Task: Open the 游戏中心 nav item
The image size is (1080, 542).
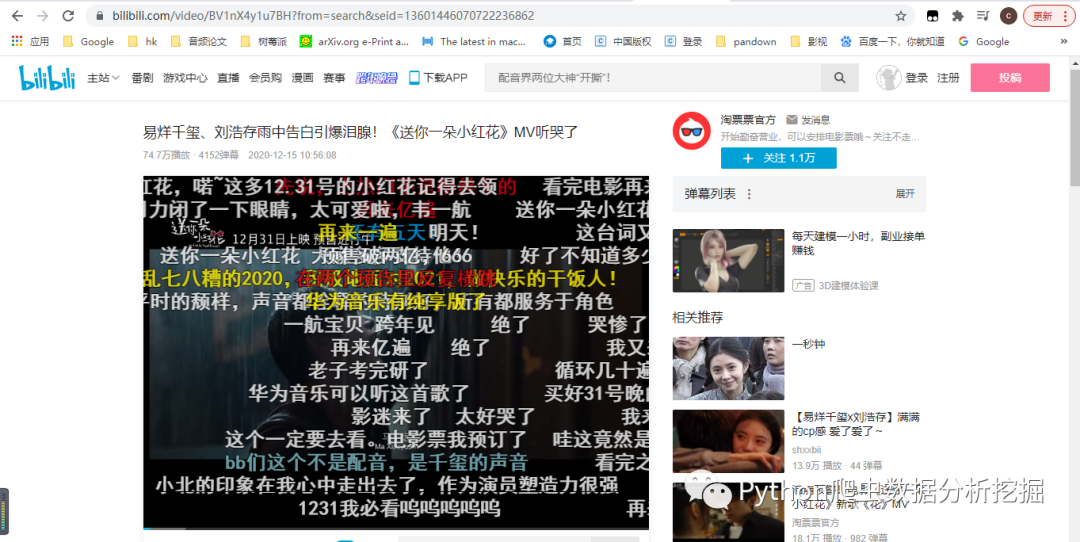Action: click(x=185, y=78)
